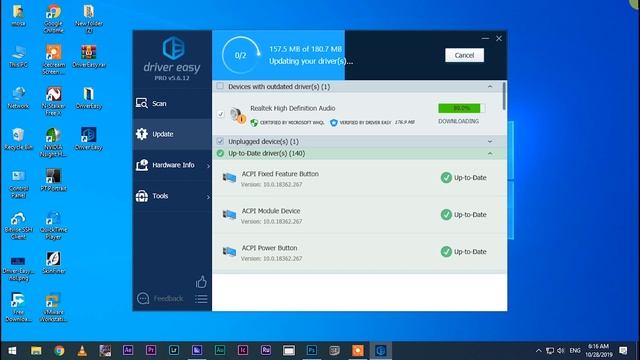The width and height of the screenshot is (640, 360).
Task: Show hidden system tray icons
Action: 538,351
